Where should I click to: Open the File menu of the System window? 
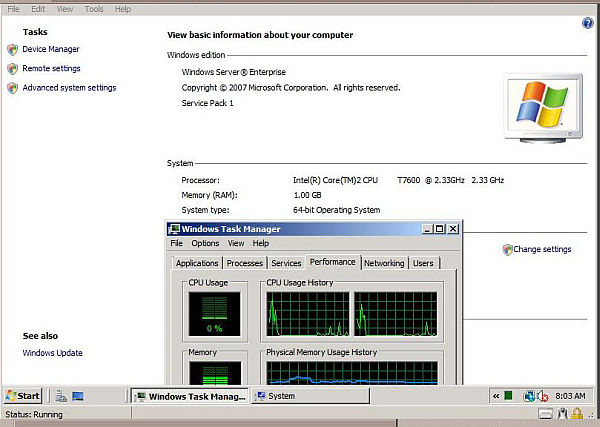click(13, 9)
